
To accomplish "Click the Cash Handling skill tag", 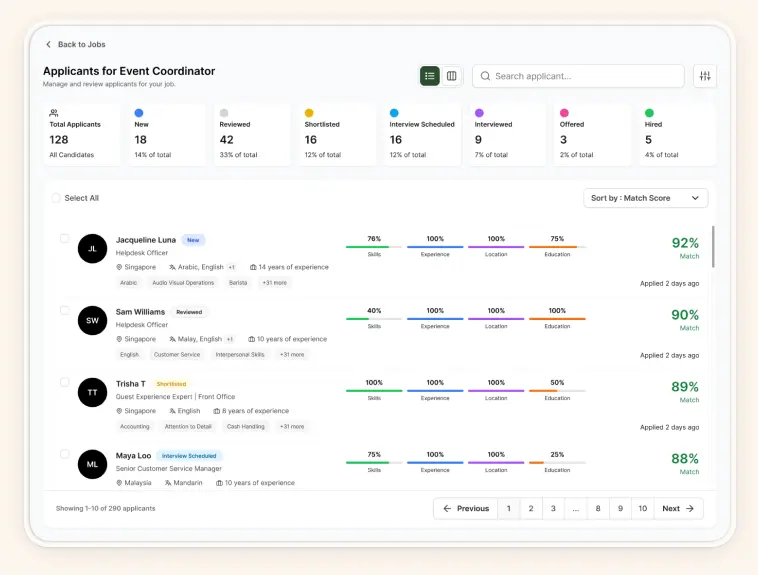I will tap(246, 427).
